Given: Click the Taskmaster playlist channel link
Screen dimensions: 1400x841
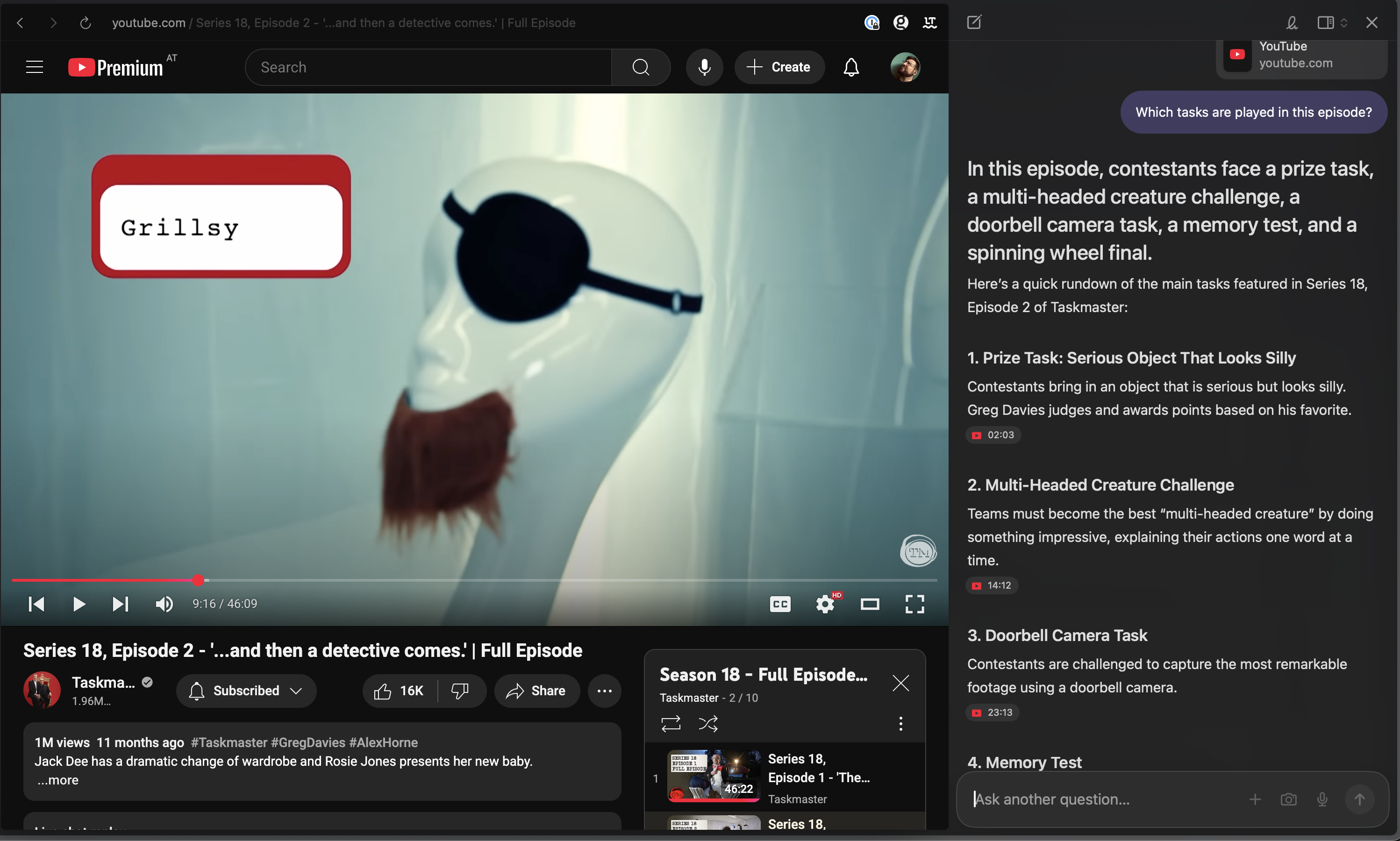Looking at the screenshot, I should click(x=689, y=698).
